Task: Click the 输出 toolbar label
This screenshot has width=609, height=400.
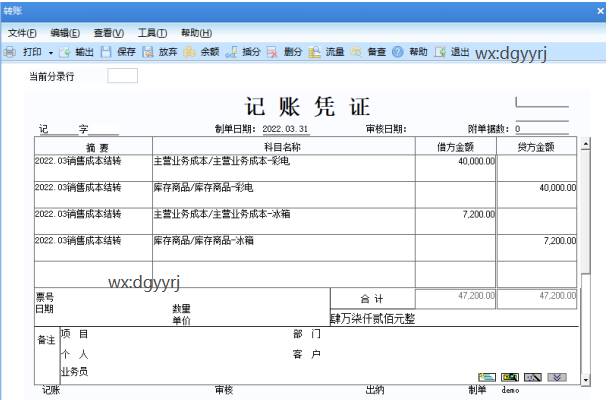Action: pyautogui.click(x=84, y=52)
